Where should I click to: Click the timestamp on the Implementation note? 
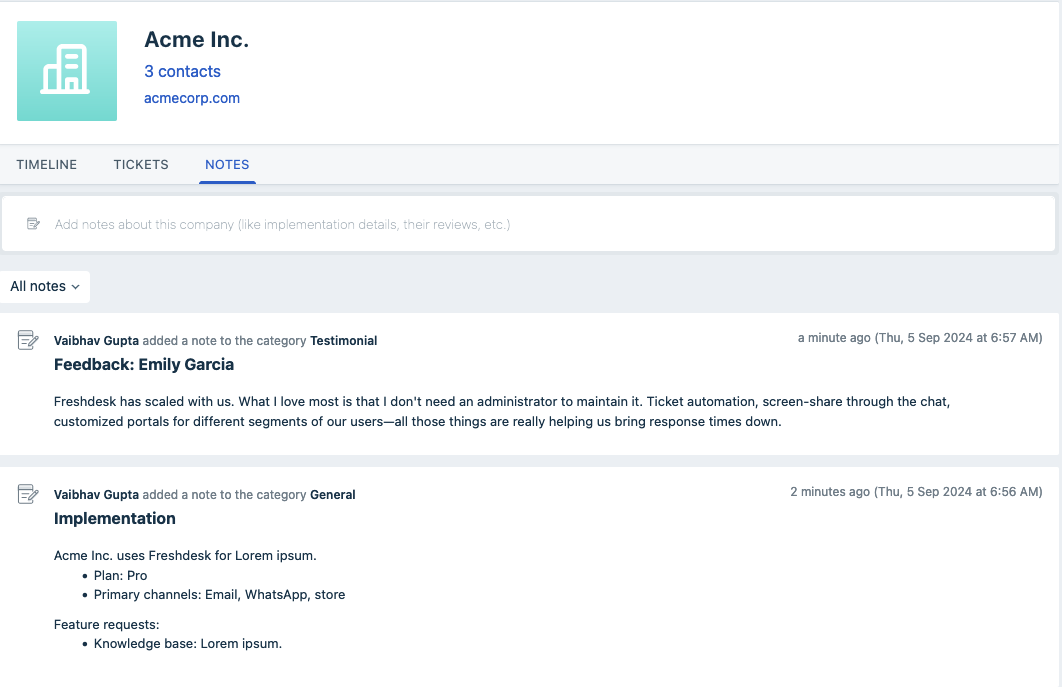click(x=916, y=491)
